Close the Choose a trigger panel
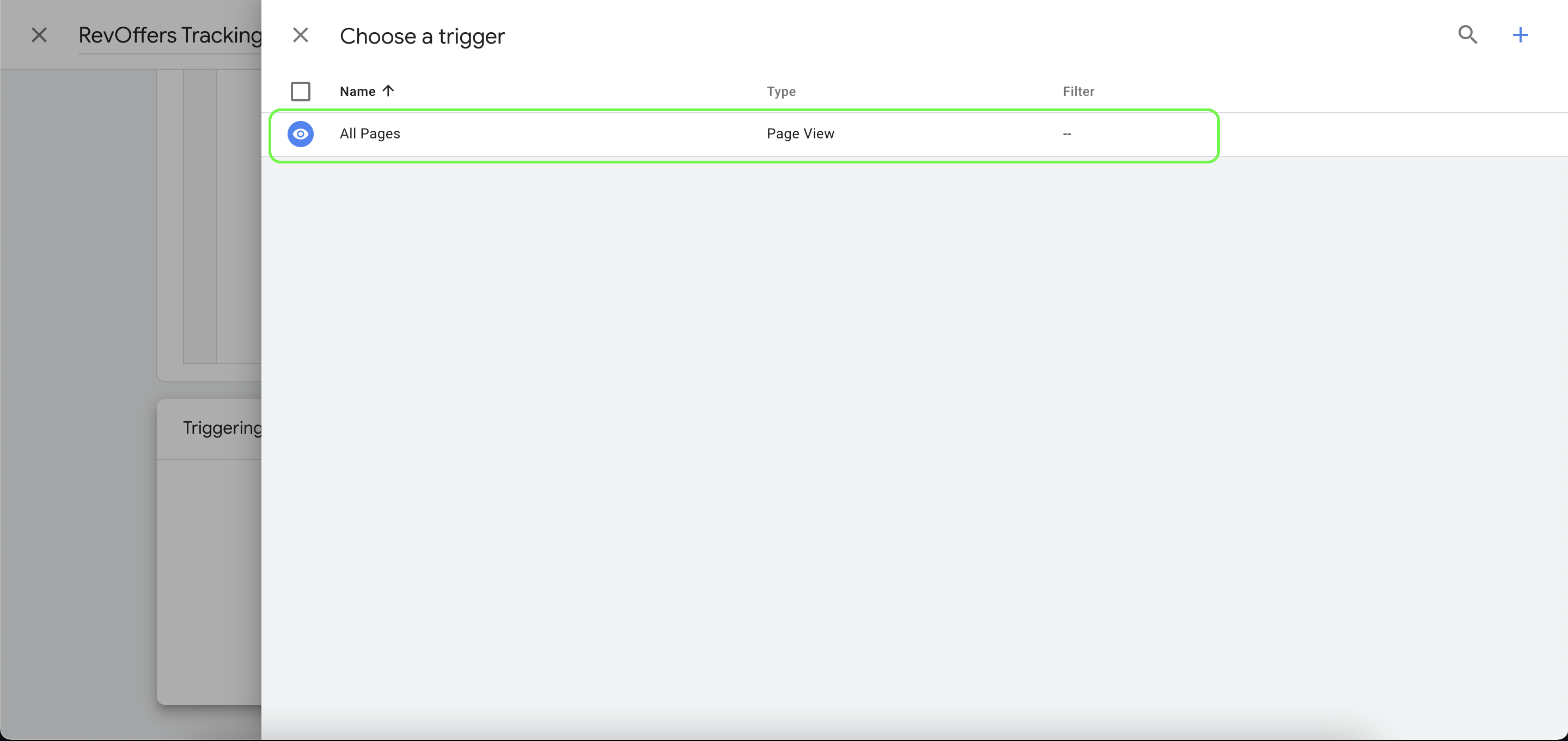The height and width of the screenshot is (741, 1568). tap(301, 35)
